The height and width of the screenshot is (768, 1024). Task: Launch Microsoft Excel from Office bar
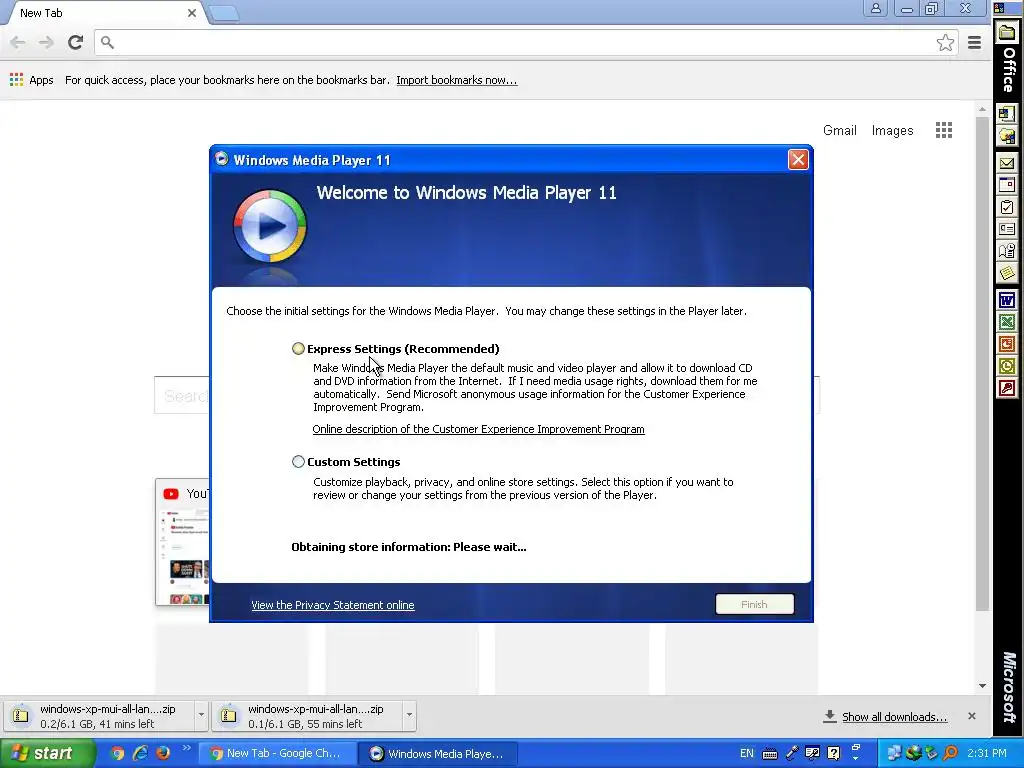[1007, 323]
